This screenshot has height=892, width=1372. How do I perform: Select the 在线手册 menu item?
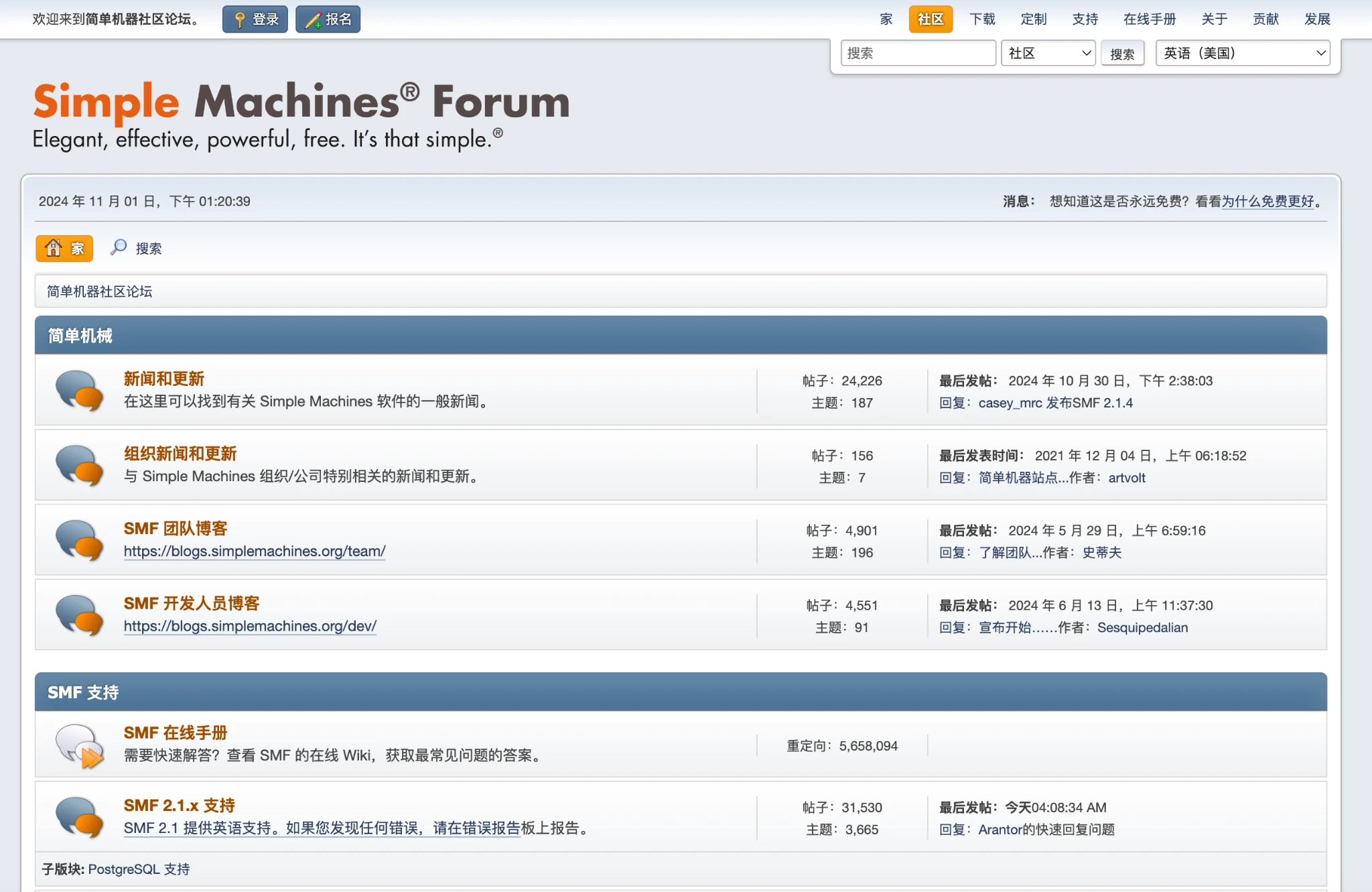pyautogui.click(x=1150, y=19)
